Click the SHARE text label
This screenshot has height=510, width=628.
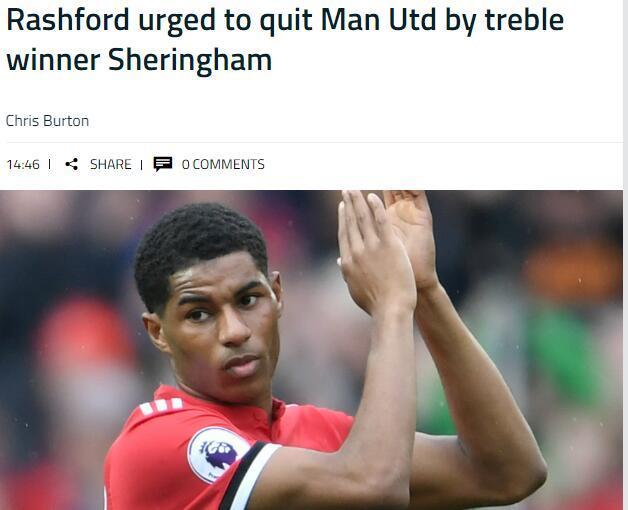pos(111,164)
